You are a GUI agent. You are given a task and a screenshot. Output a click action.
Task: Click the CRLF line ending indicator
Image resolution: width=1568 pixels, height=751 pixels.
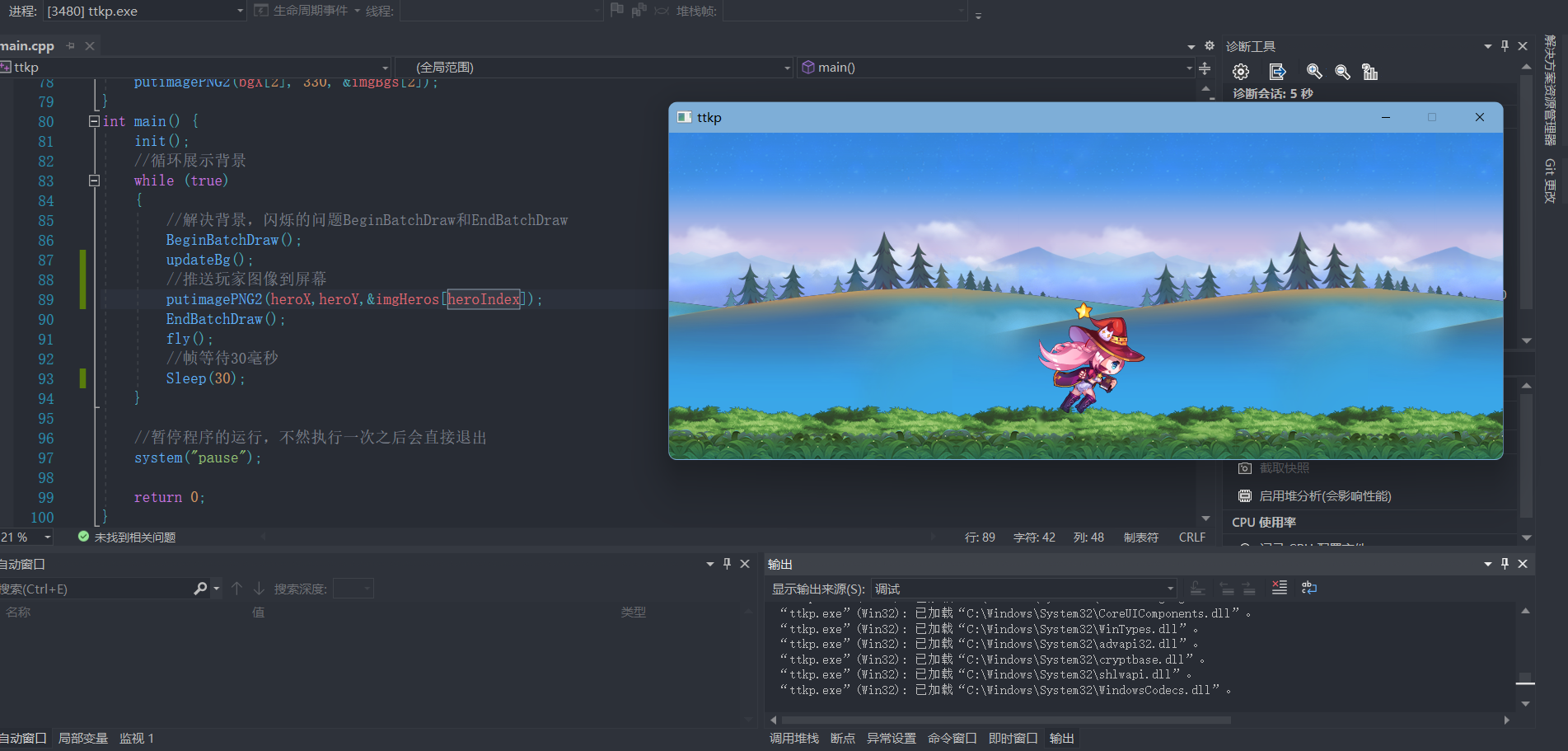point(1191,537)
